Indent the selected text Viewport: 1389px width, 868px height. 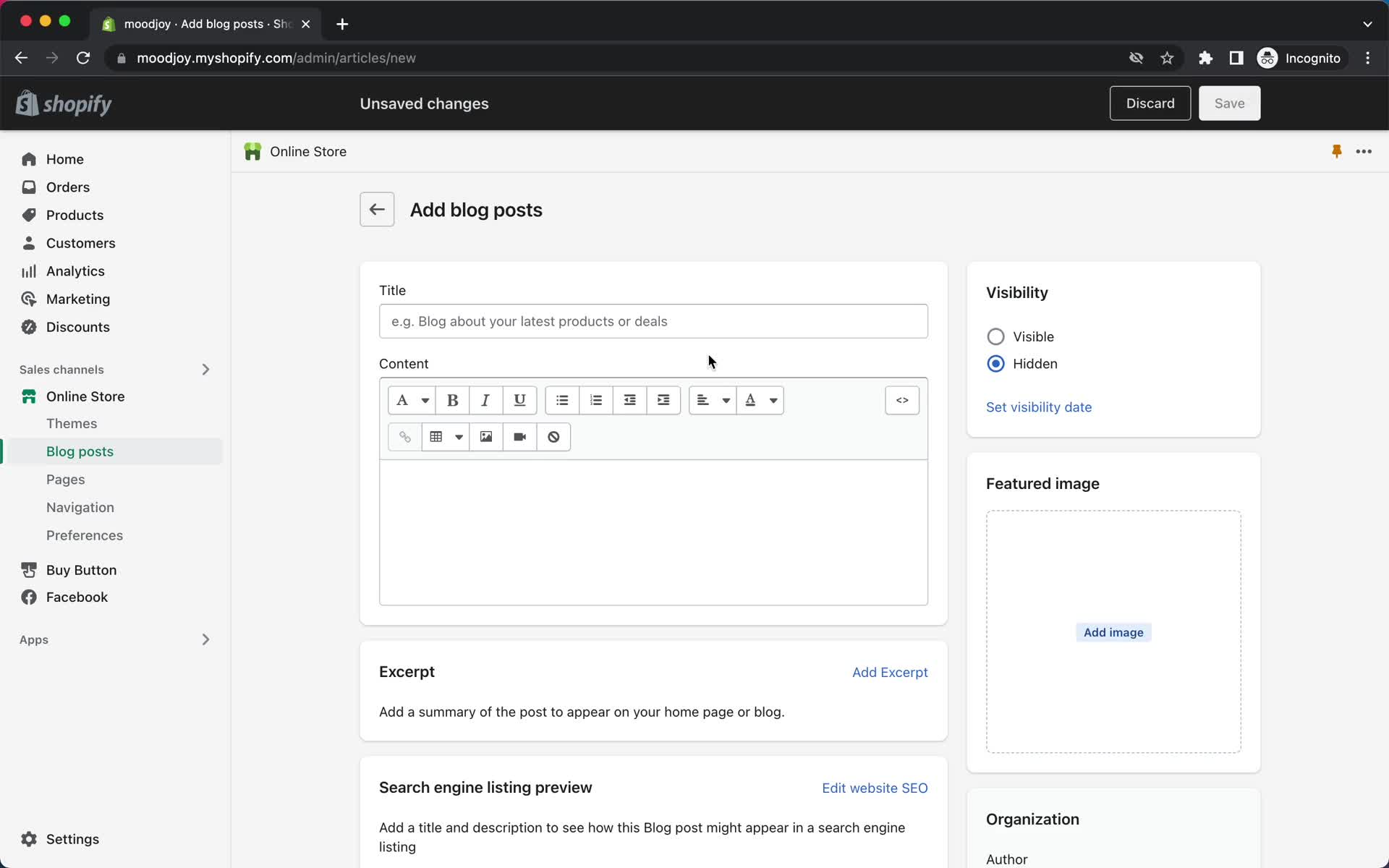[x=663, y=400]
